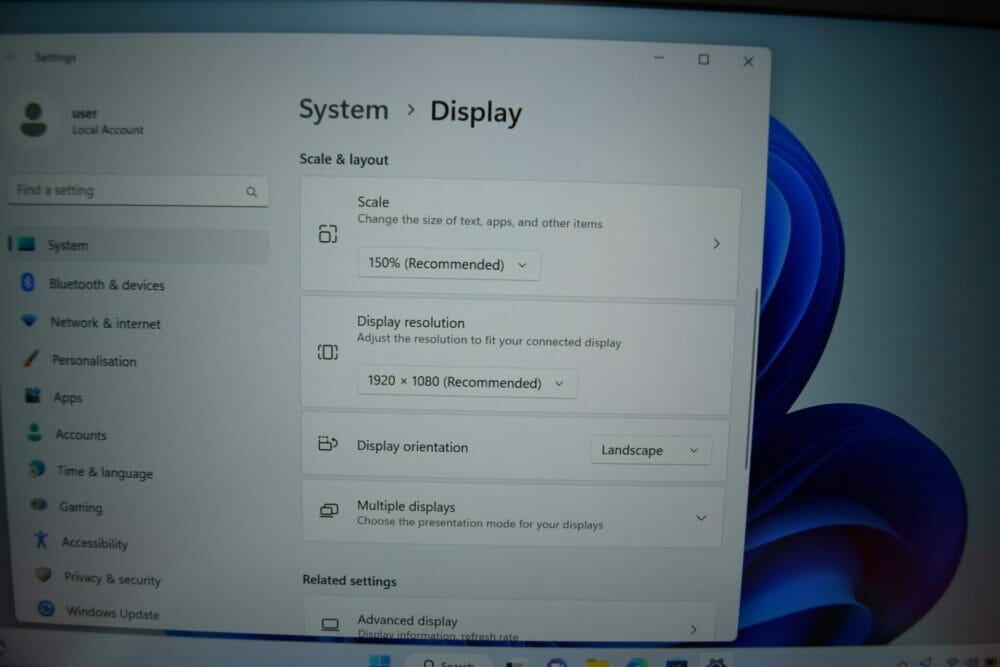Minimize the Settings window

[x=659, y=58]
